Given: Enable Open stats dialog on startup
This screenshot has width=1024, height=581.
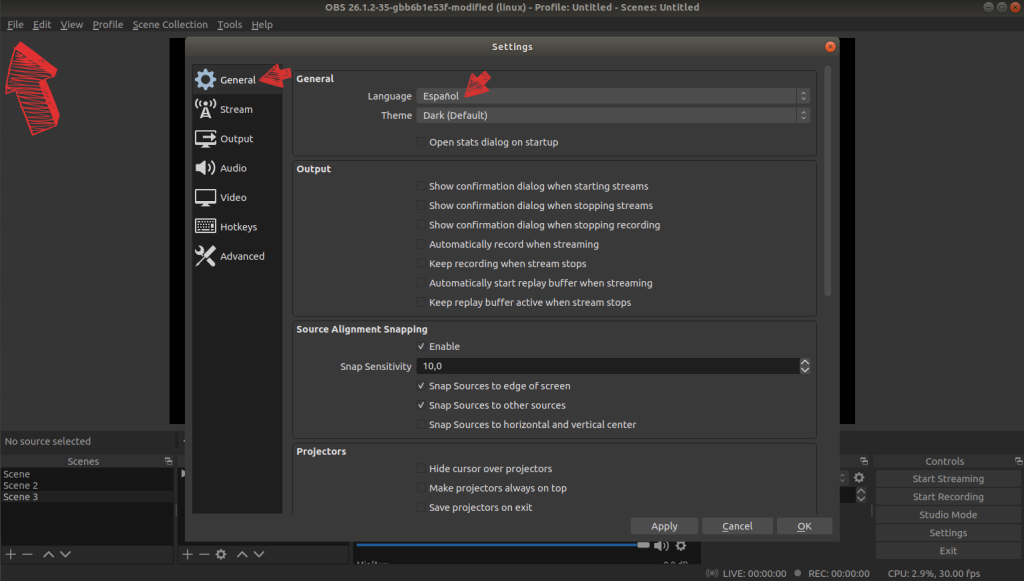Looking at the screenshot, I should [421, 142].
